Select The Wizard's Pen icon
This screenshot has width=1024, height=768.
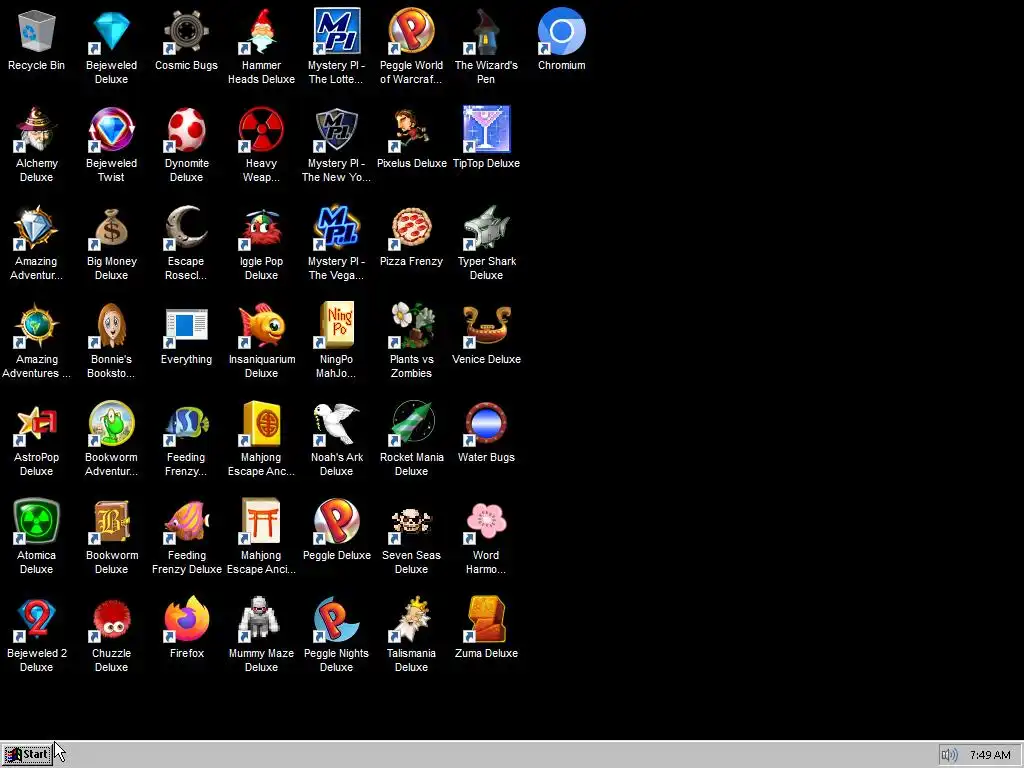coord(487,31)
